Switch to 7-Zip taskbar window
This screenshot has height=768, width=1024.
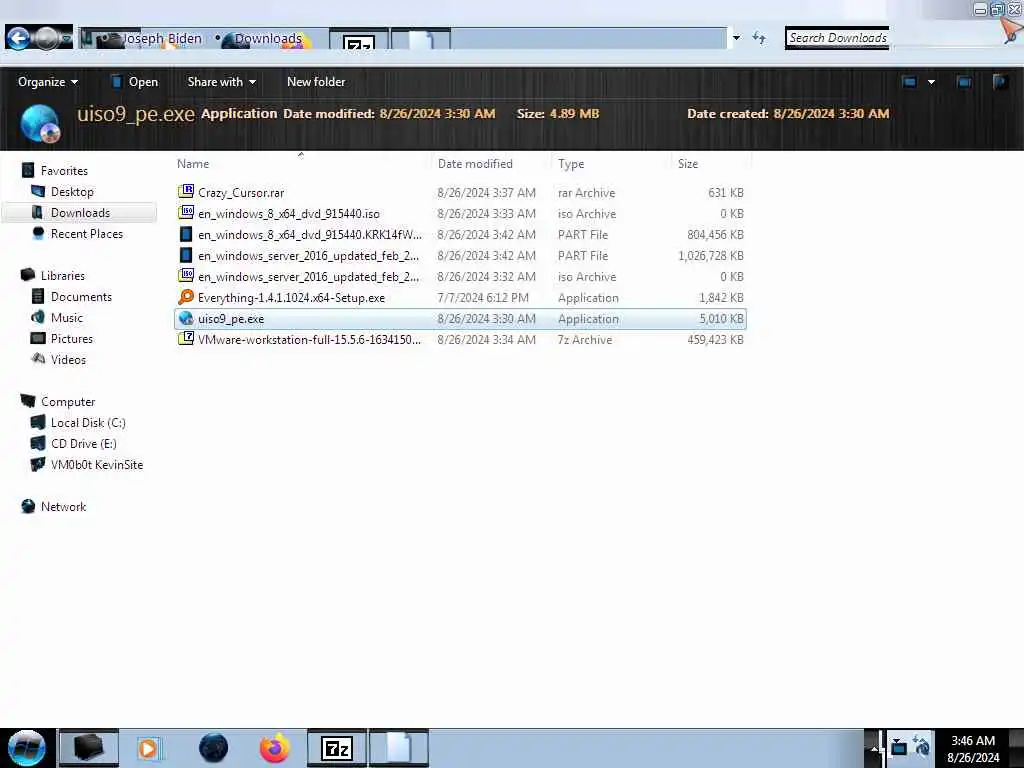pos(337,748)
